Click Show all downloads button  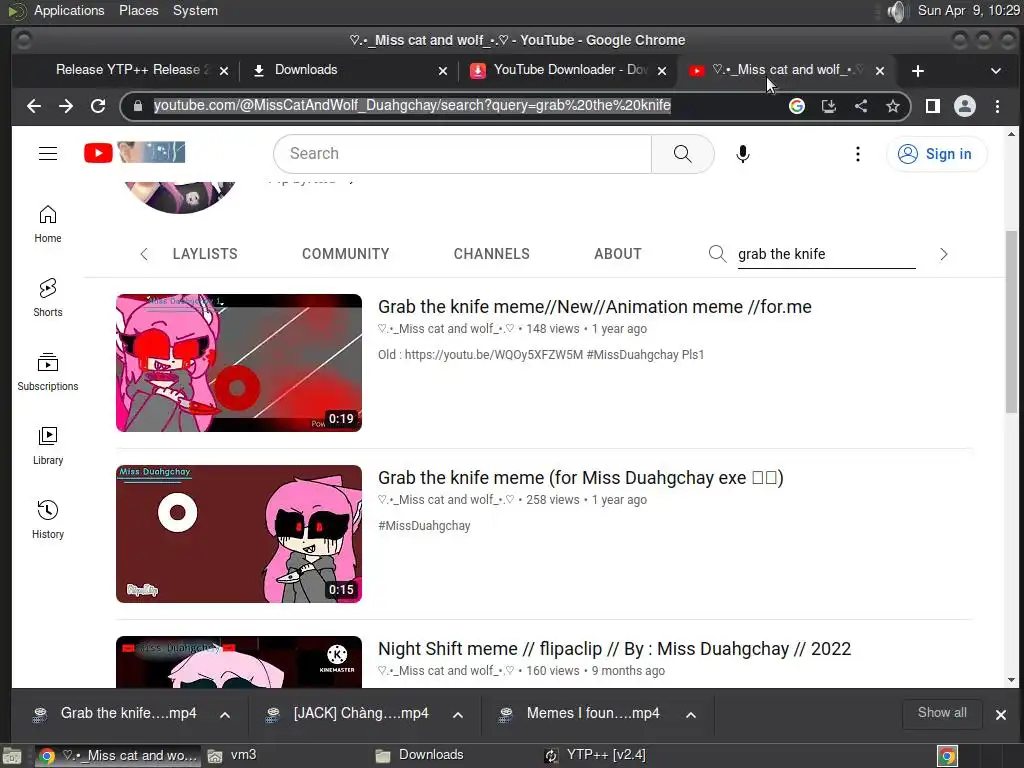pos(942,713)
